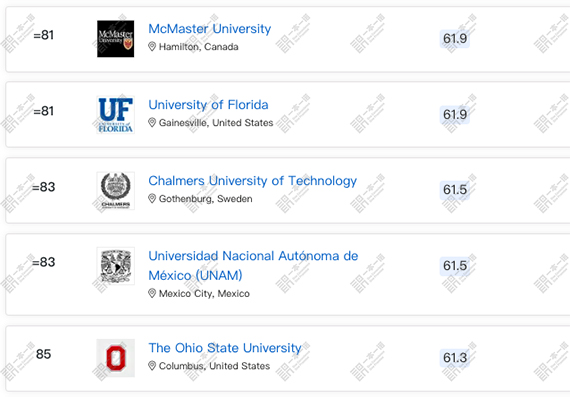Screen dimensions: 570x397
Task: Open Universidad Nacional Autónoma de México link
Action: [x=253, y=265]
